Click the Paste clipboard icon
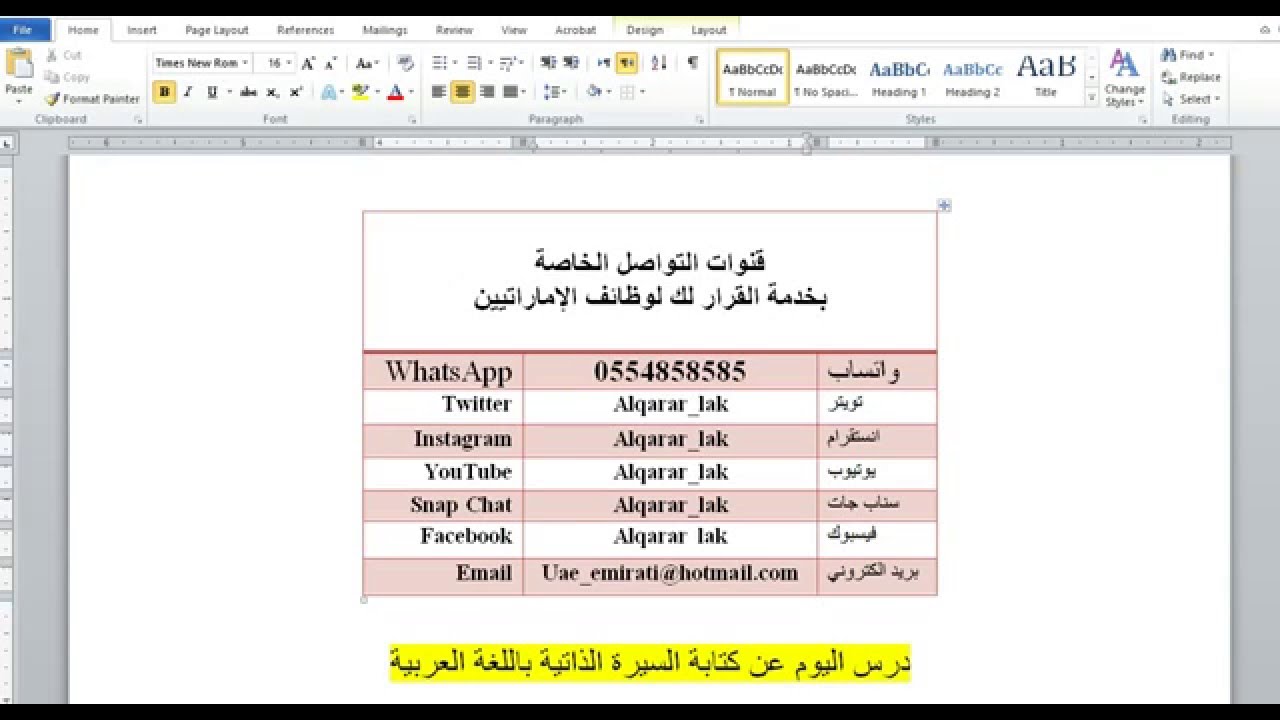This screenshot has height=720, width=1280. coord(19,63)
